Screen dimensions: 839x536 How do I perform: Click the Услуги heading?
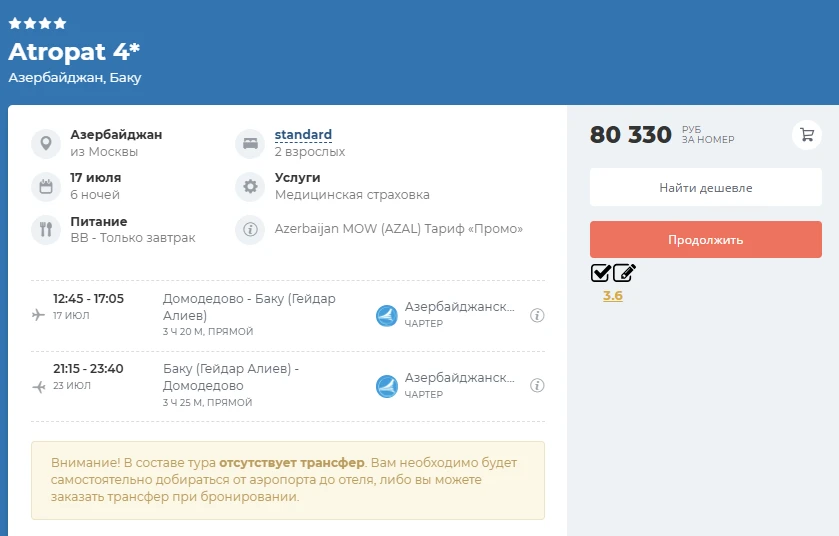click(x=298, y=178)
